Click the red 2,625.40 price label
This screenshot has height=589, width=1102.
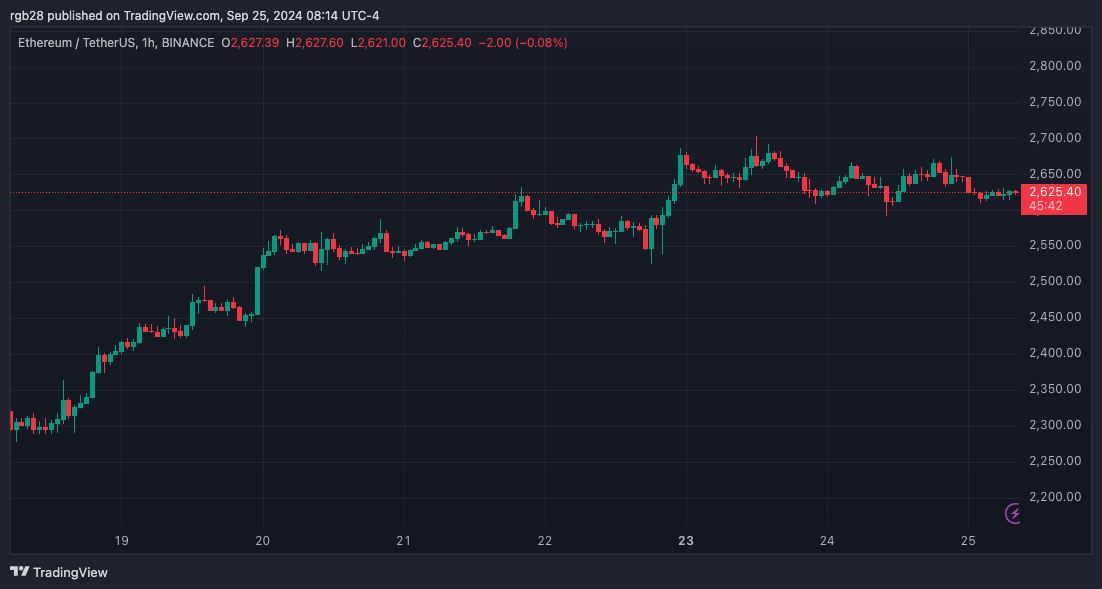1053,190
